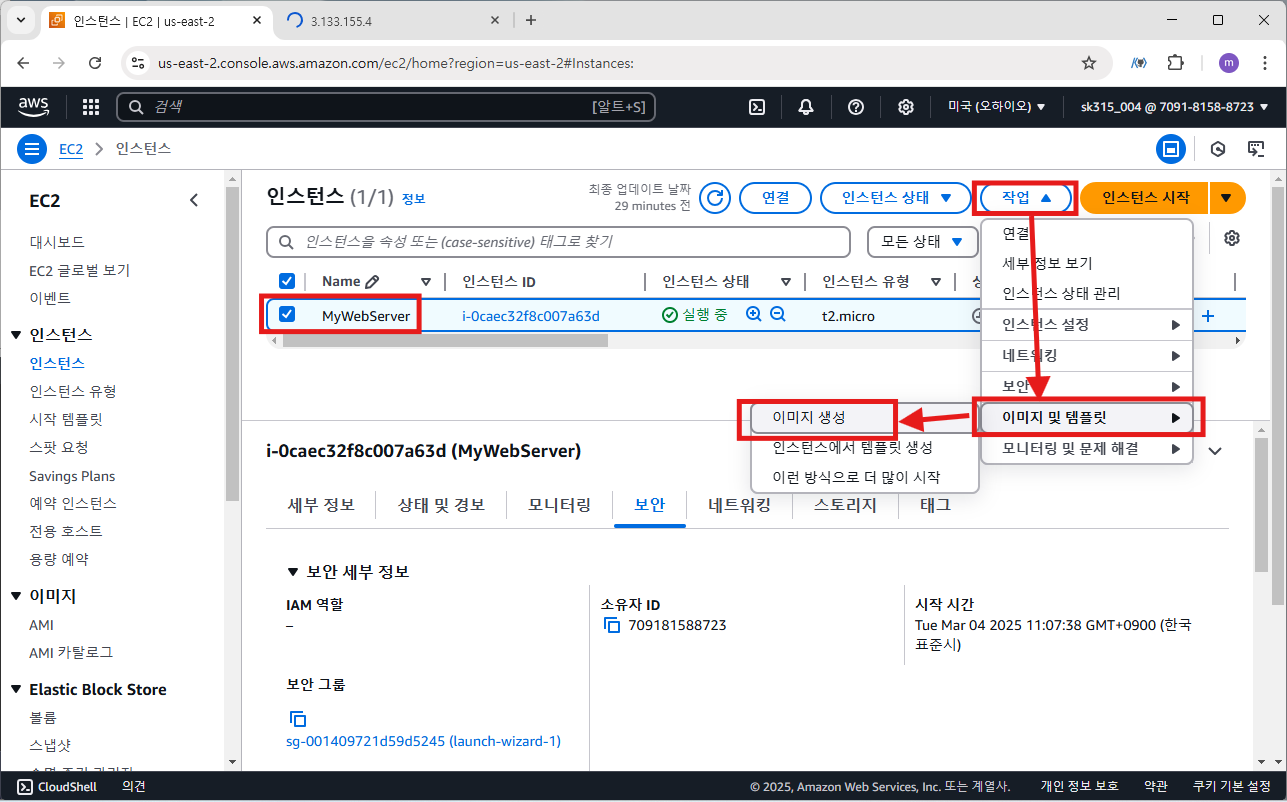
Task: Open the CloudShell icon in top navigation
Action: [x=759, y=107]
